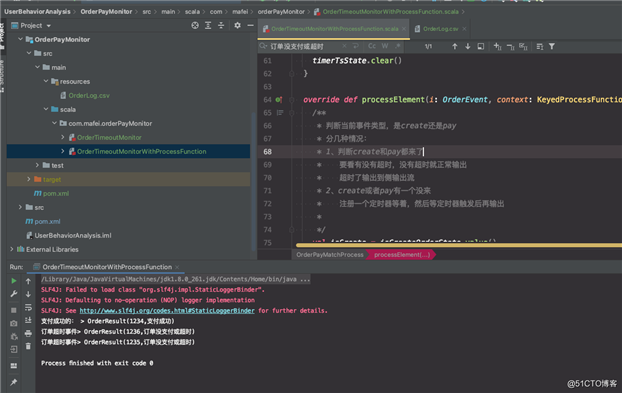Clear console output trash icon
Screen dimensions: 622x393
tap(28, 346)
